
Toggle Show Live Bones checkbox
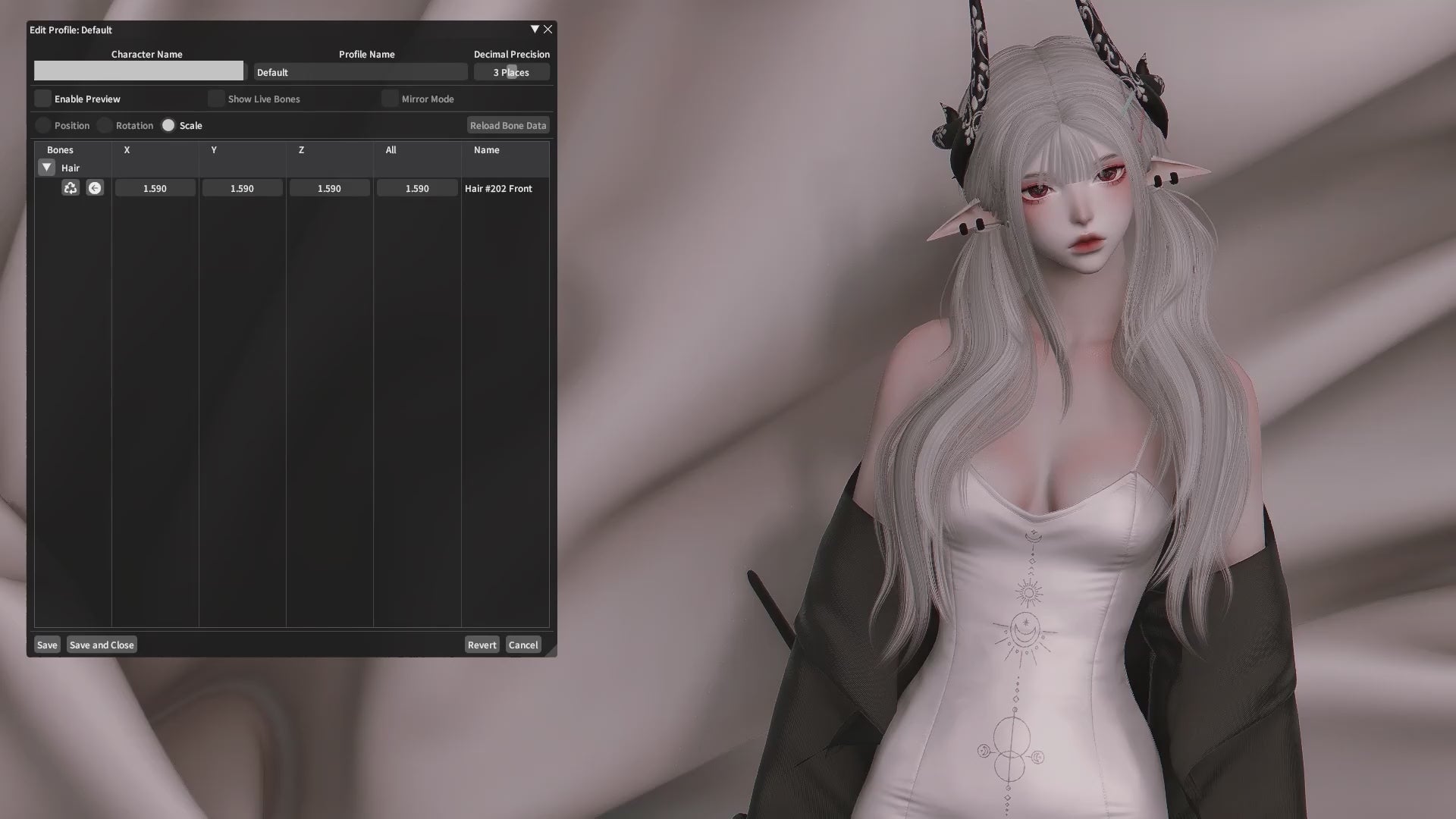pos(217,99)
